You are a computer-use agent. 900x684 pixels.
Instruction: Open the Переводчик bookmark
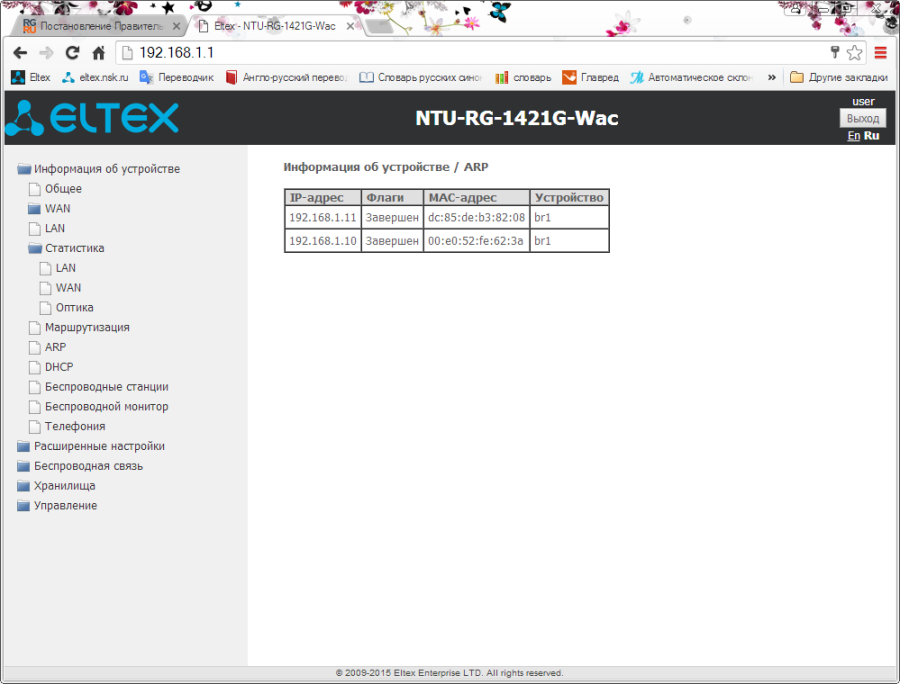coord(177,77)
